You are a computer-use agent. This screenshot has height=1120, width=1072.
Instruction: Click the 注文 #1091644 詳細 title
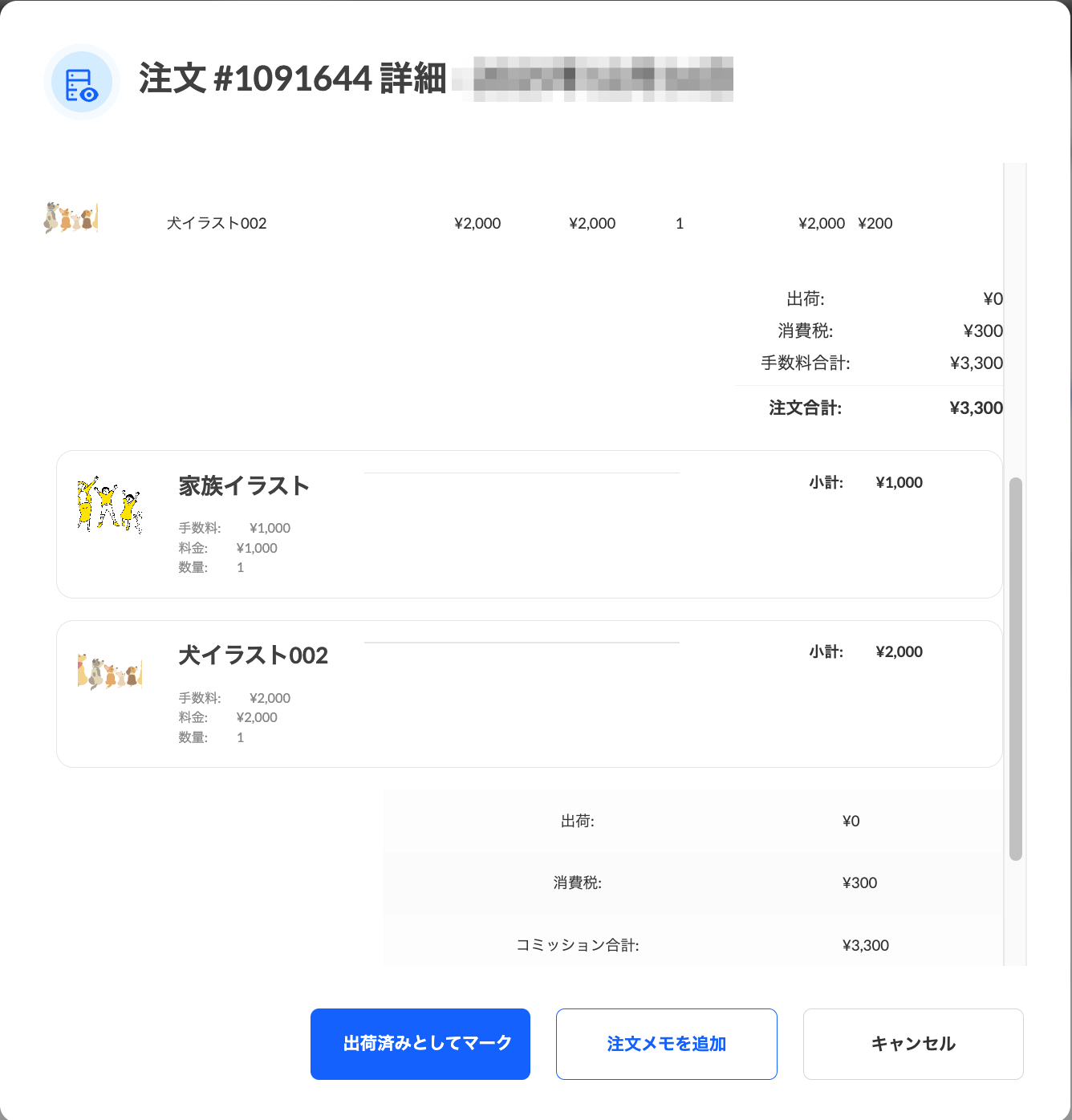[292, 79]
